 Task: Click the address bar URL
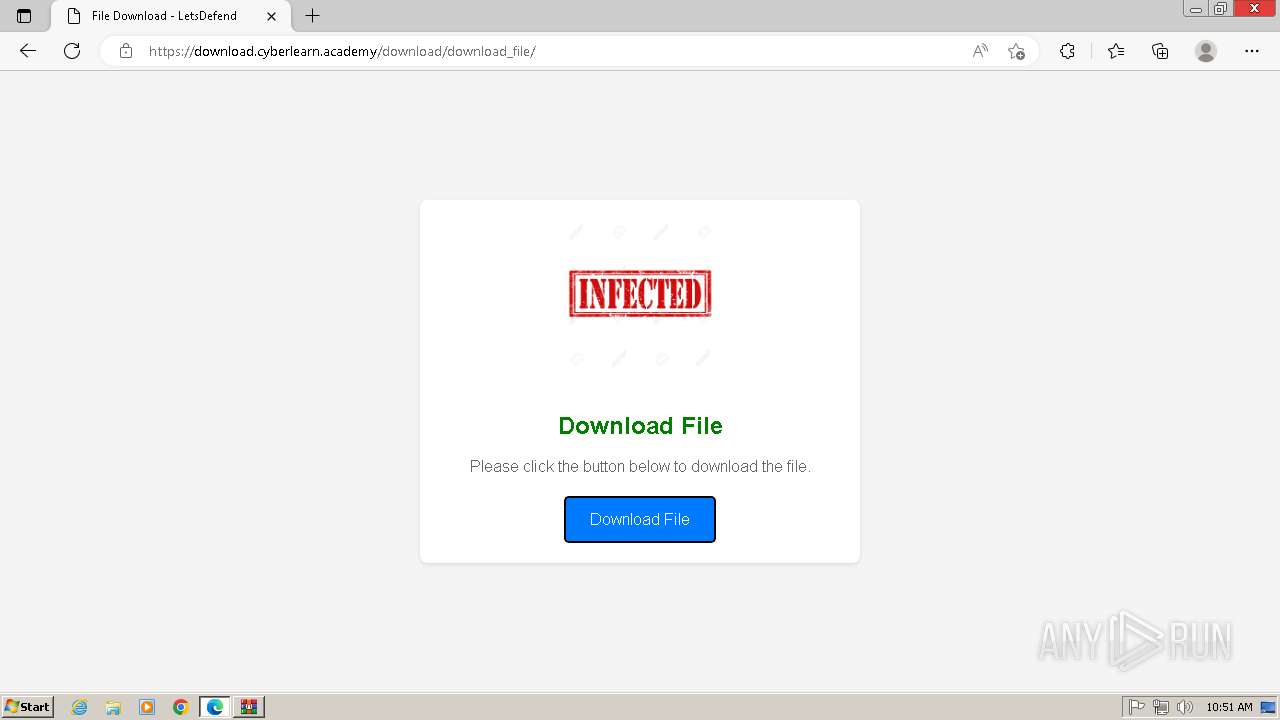342,51
